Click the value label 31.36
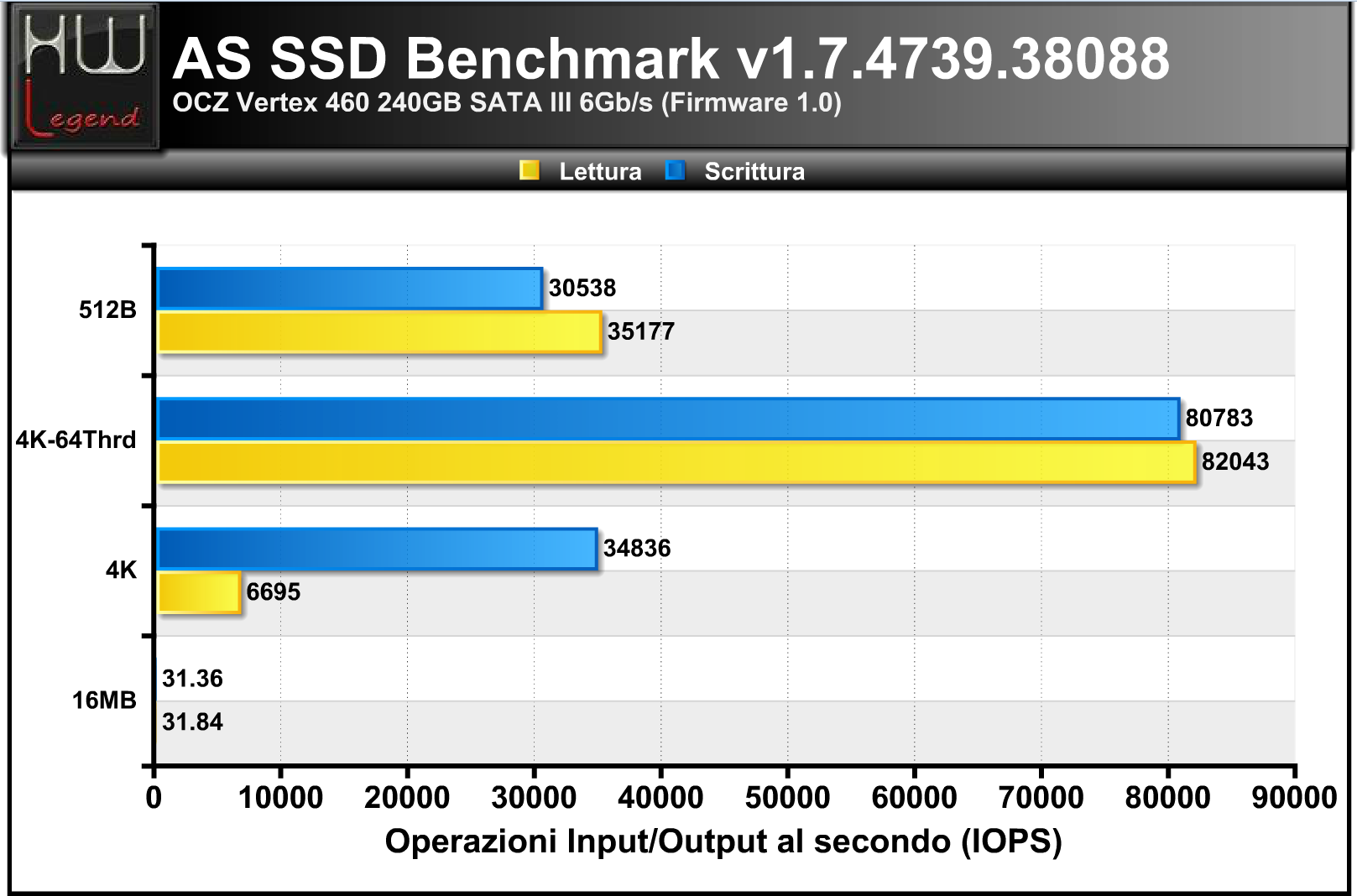Viewport: 1357px width, 896px height. coord(192,678)
